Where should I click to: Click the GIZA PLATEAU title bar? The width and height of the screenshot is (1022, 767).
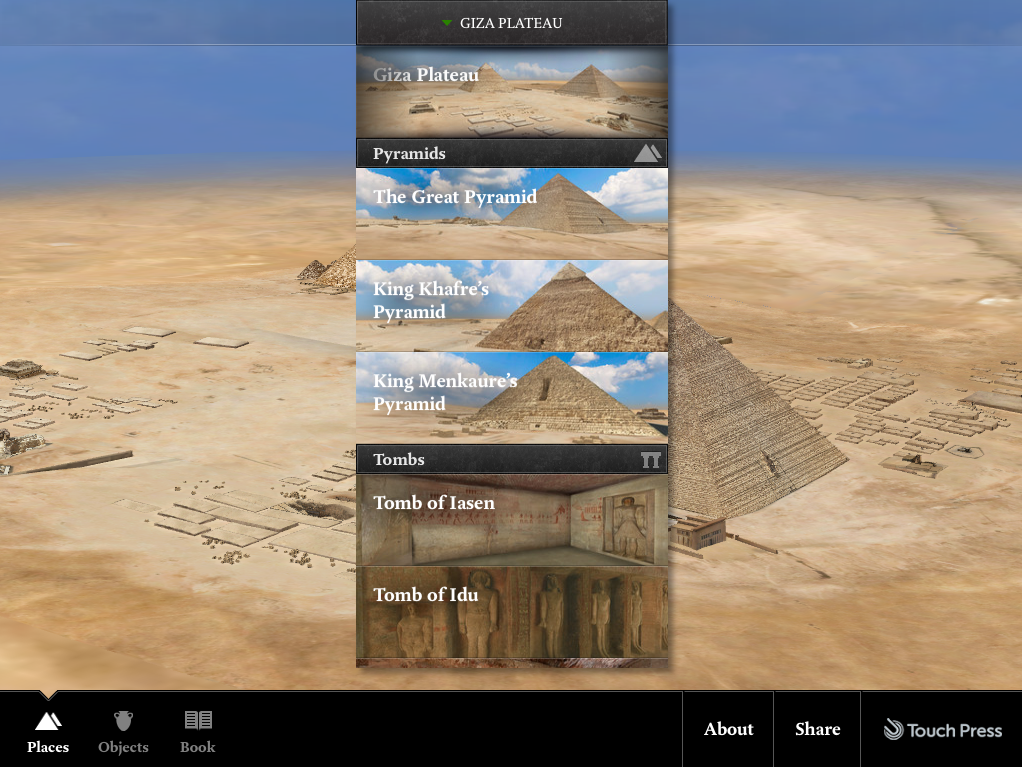pyautogui.click(x=511, y=22)
